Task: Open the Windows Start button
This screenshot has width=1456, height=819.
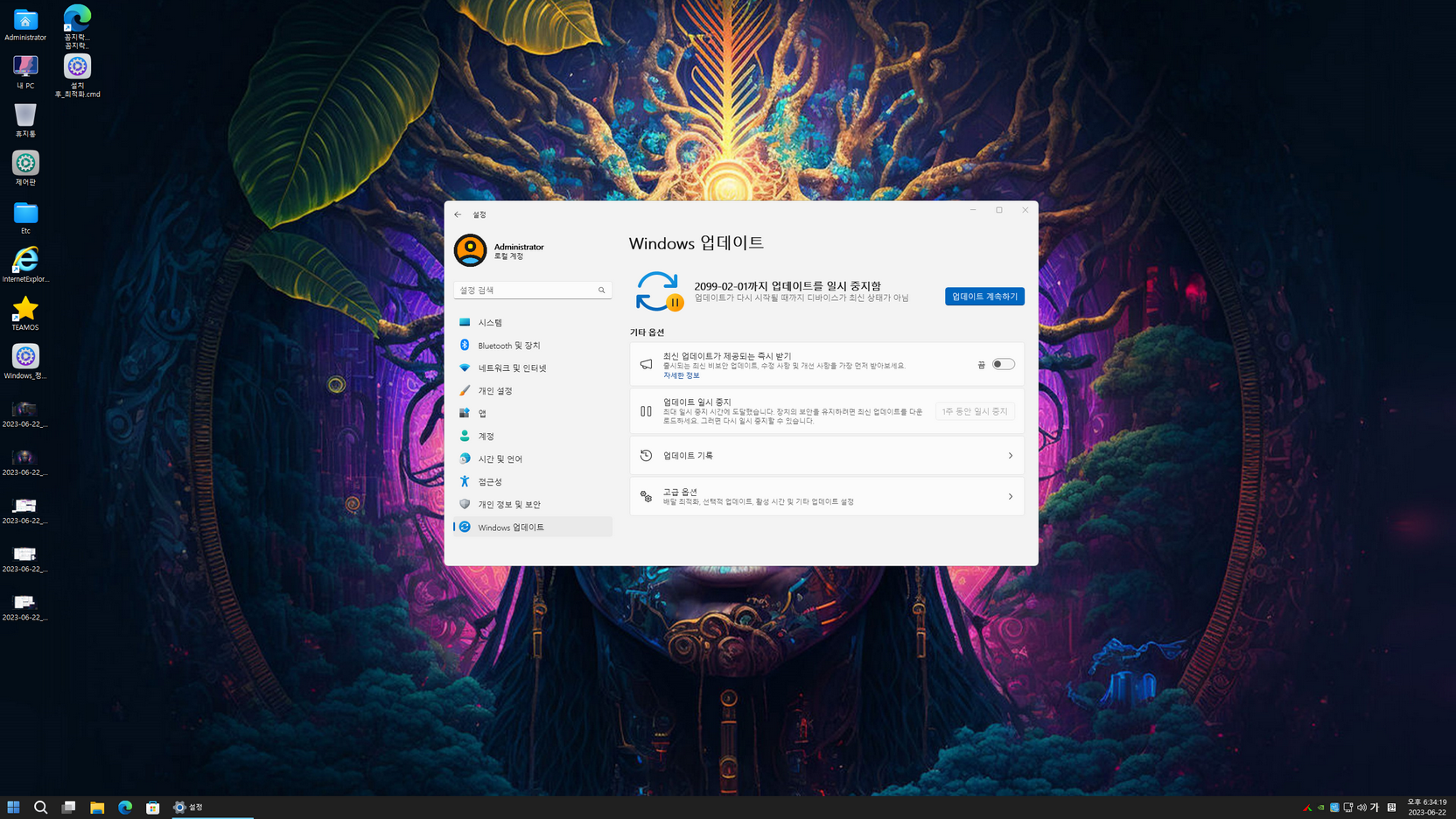Action: tap(13, 808)
